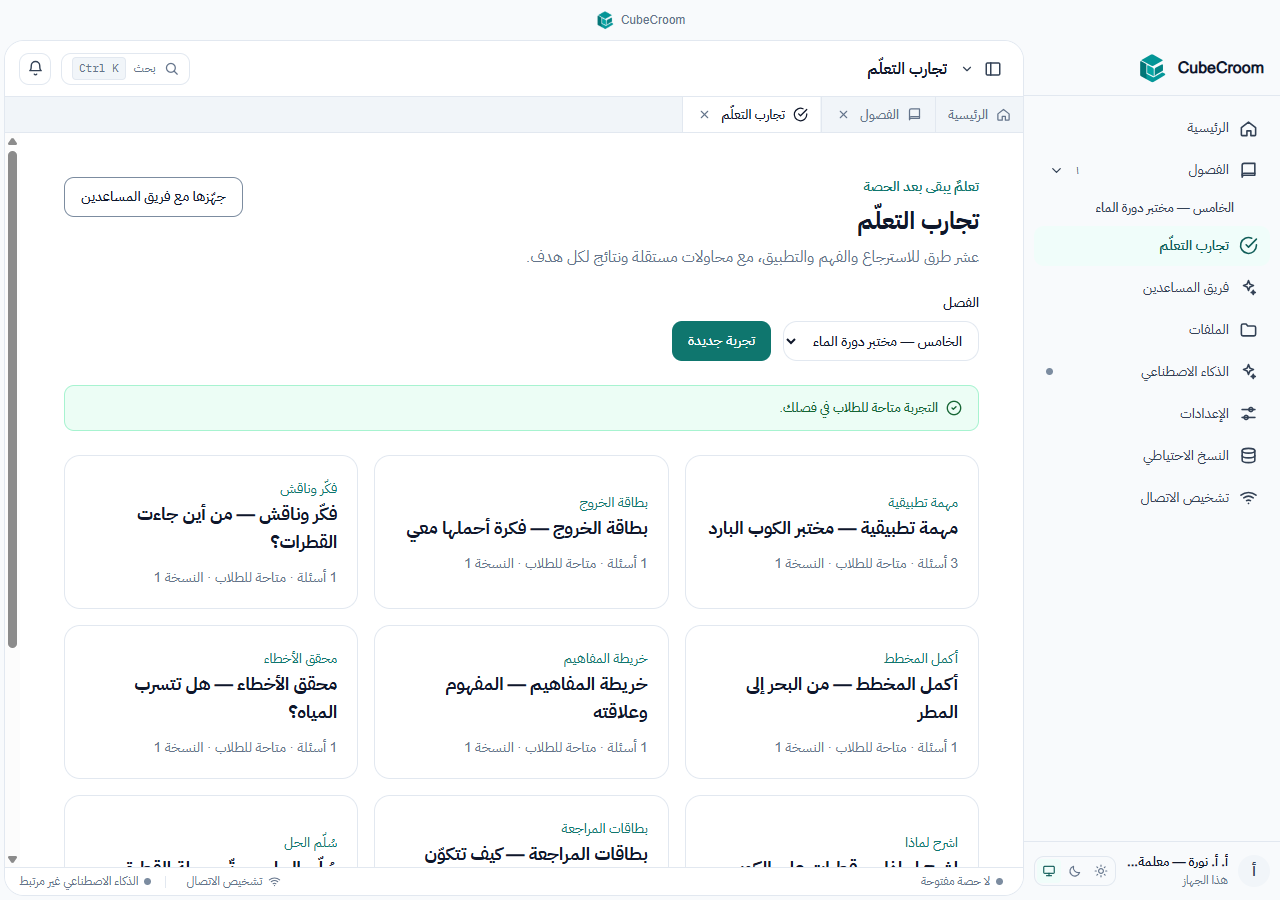Switch to light theme sun icon

1101,871
